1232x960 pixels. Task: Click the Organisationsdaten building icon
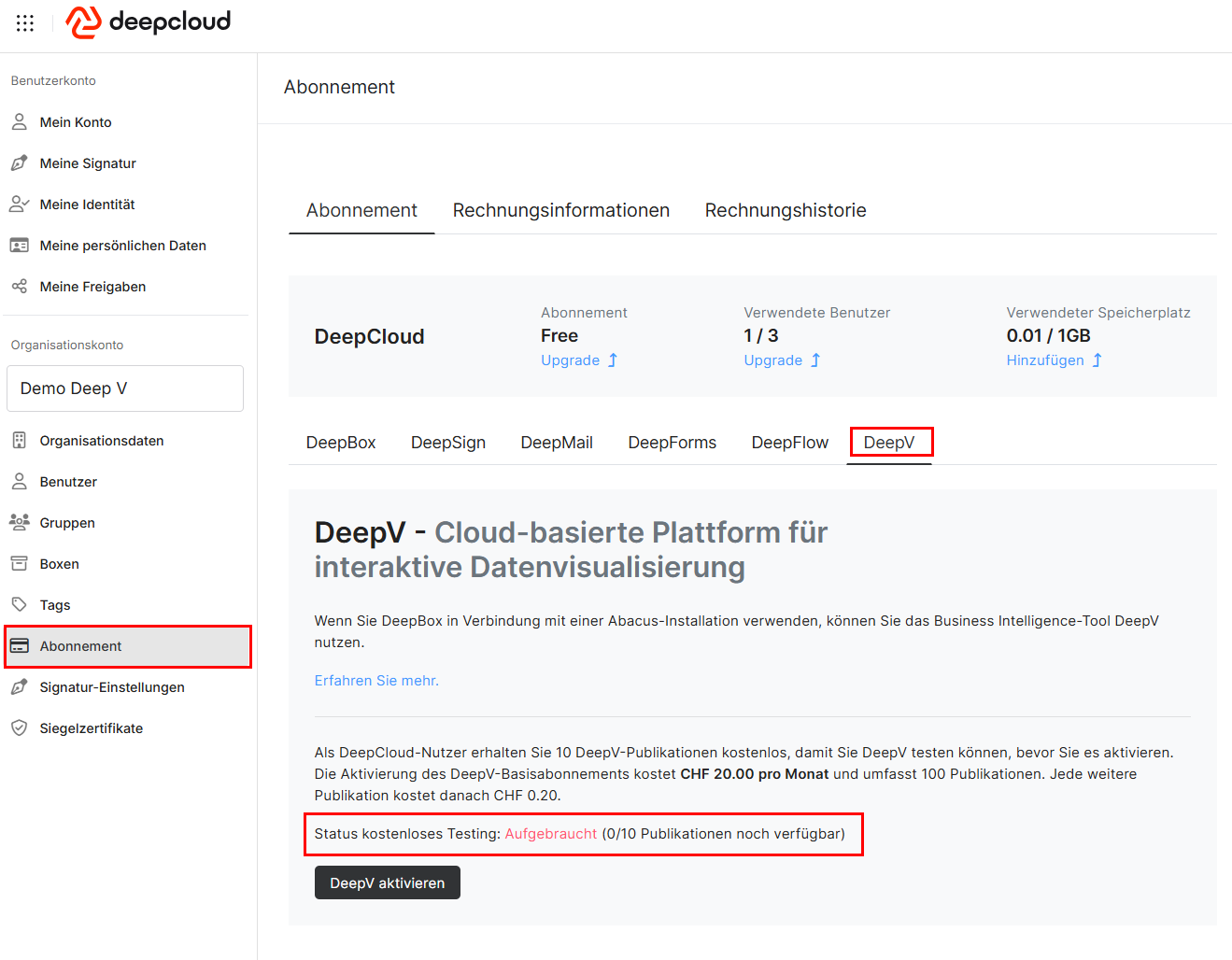click(19, 441)
